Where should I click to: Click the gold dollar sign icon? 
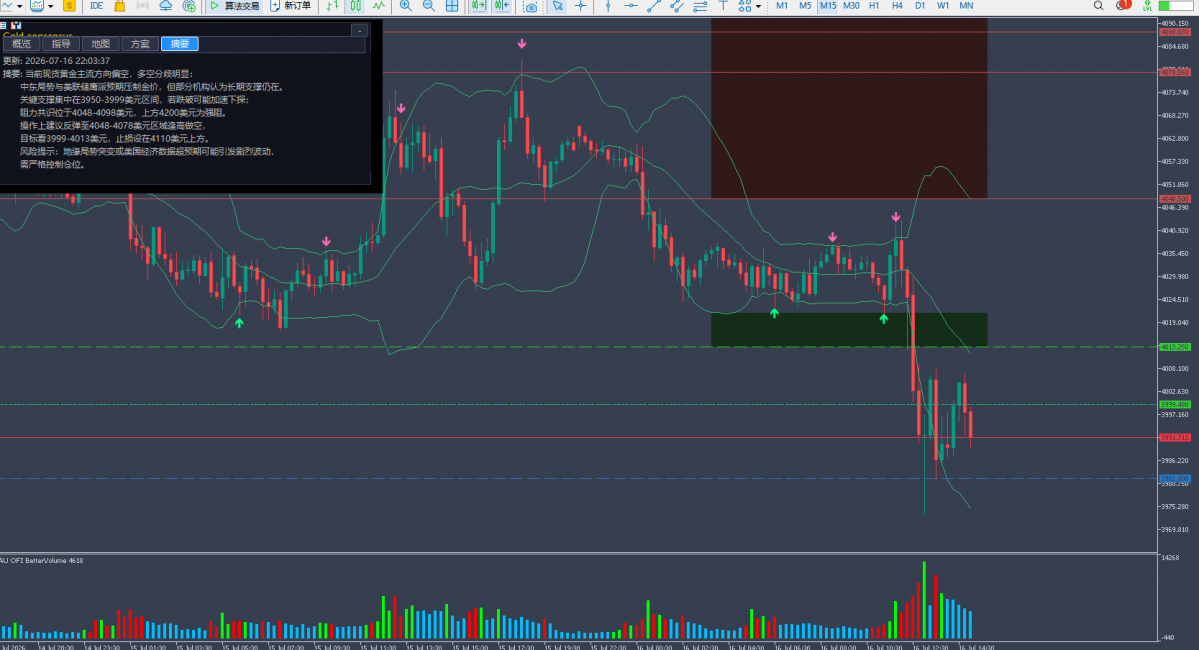[69, 6]
